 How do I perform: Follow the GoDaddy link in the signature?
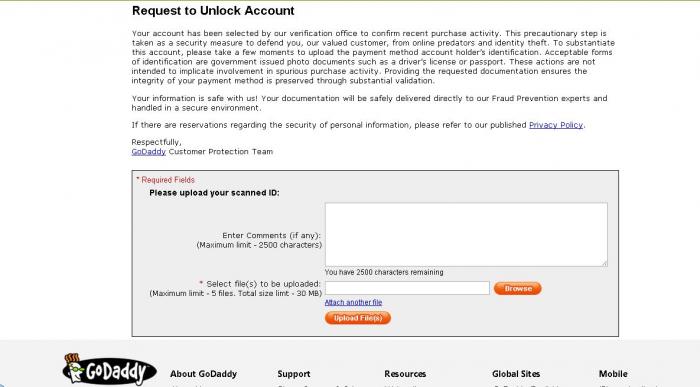149,152
